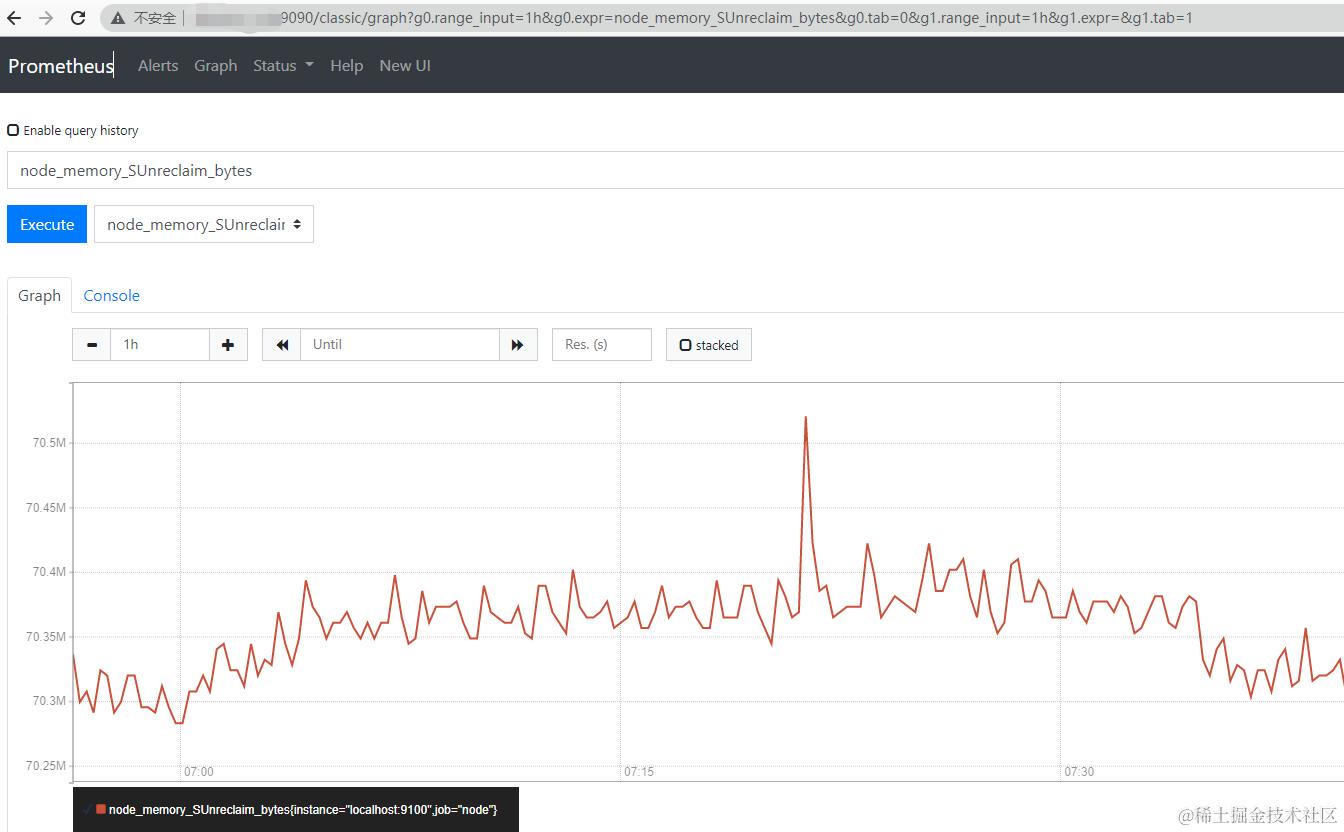
Task: Click the insecure site warning icon
Action: point(119,18)
